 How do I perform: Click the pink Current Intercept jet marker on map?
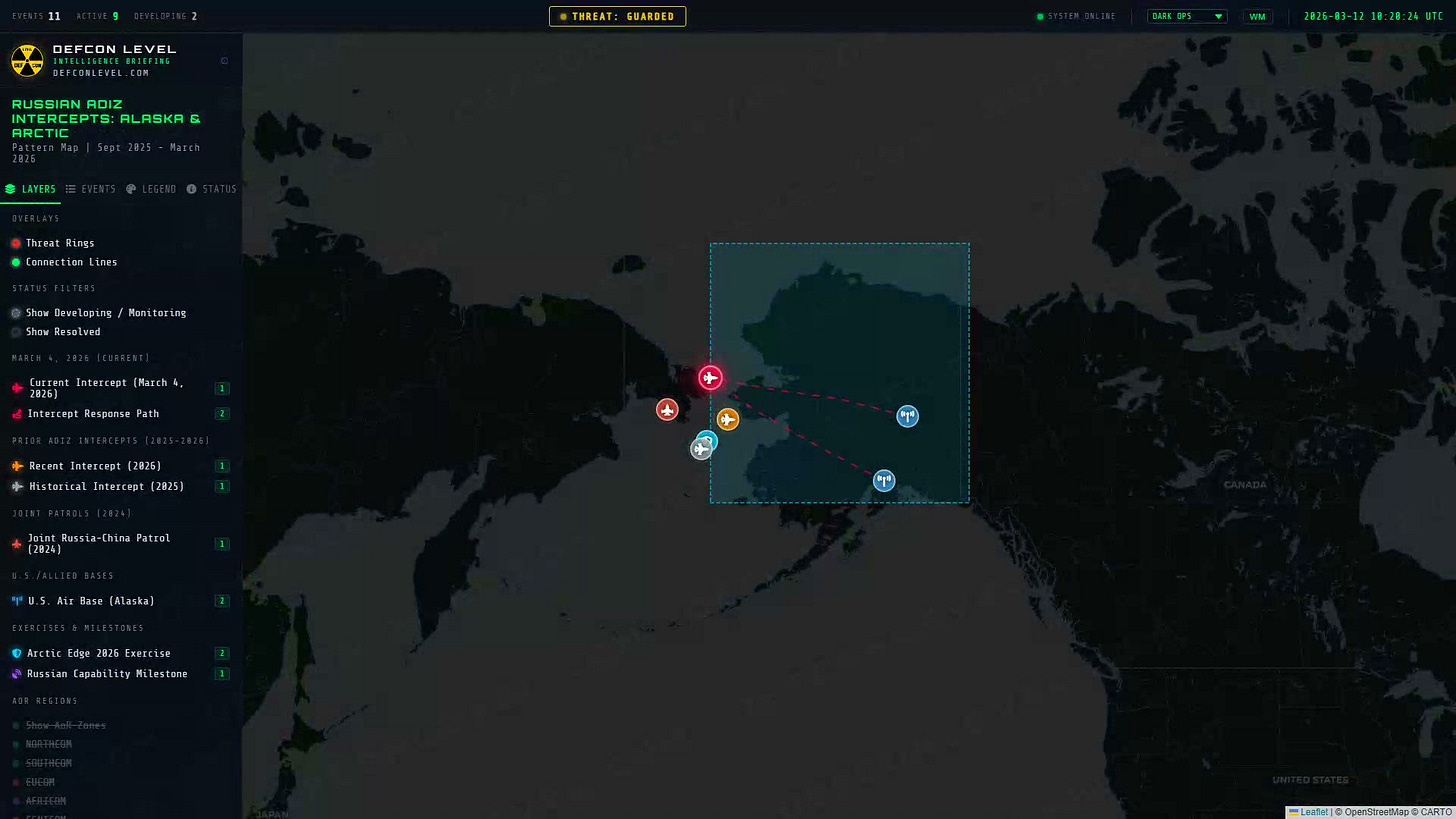pyautogui.click(x=710, y=378)
